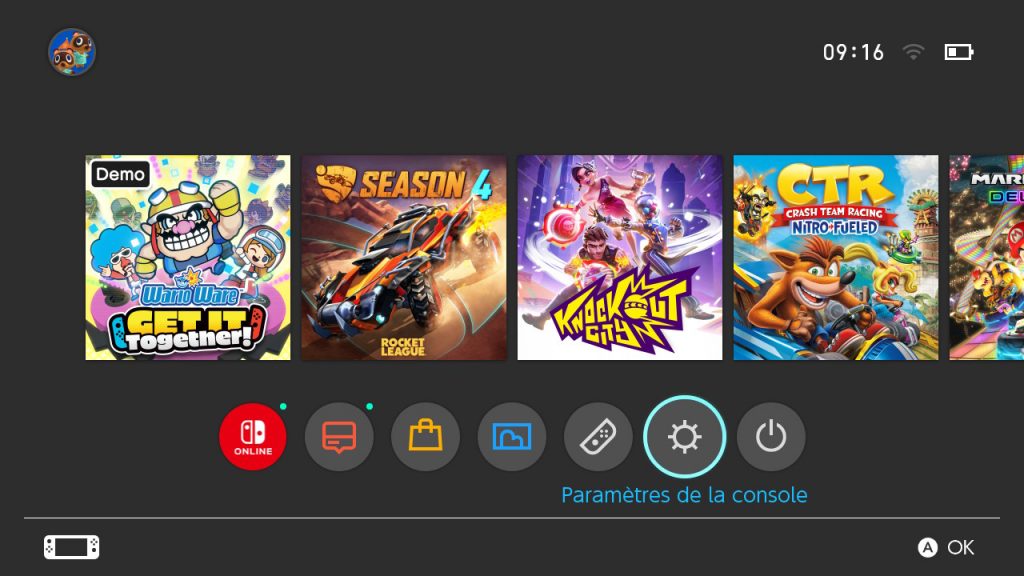This screenshot has width=1024, height=576.
Task: Click the handheld console mode icon
Action: click(x=72, y=547)
